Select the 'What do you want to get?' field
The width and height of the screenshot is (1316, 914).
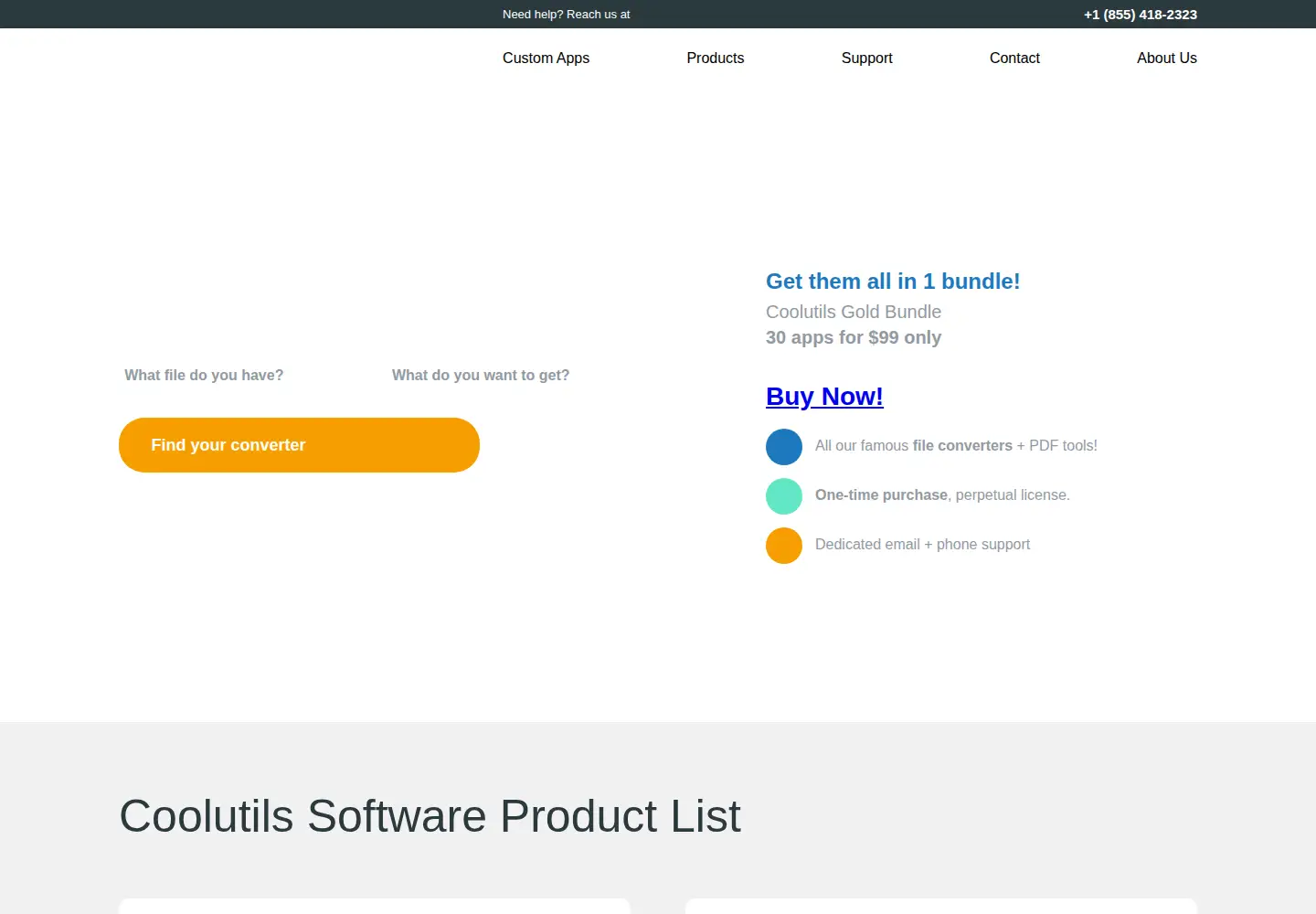481,376
